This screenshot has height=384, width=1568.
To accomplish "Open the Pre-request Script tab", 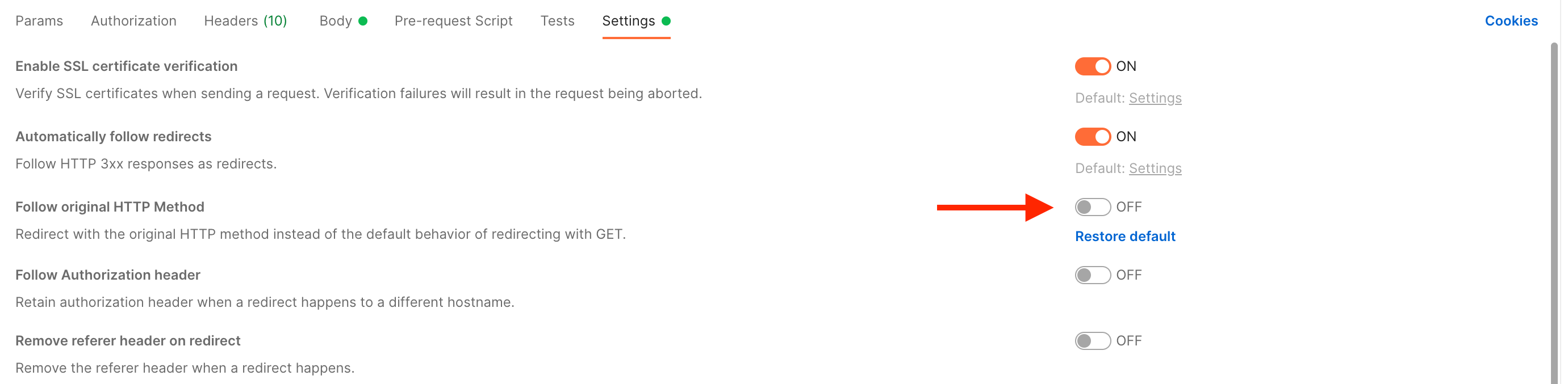I will coord(453,20).
